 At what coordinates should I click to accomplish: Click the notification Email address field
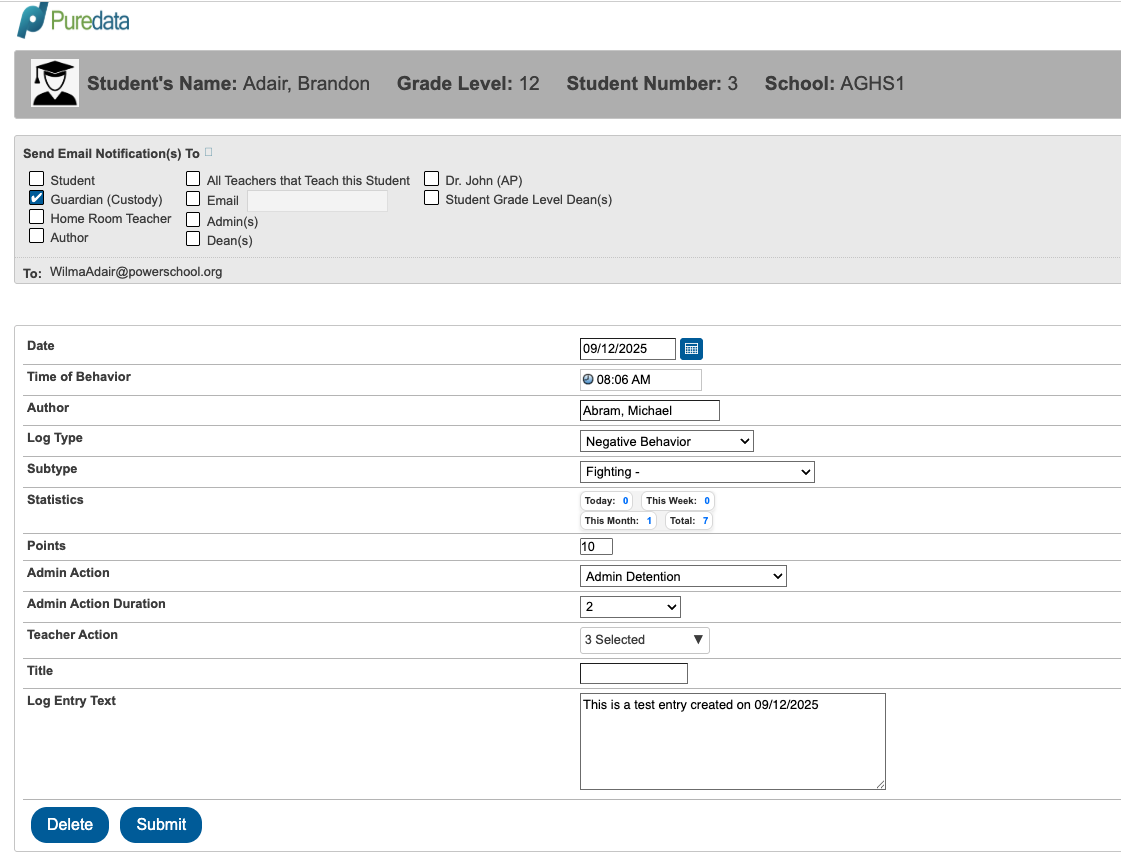317,201
